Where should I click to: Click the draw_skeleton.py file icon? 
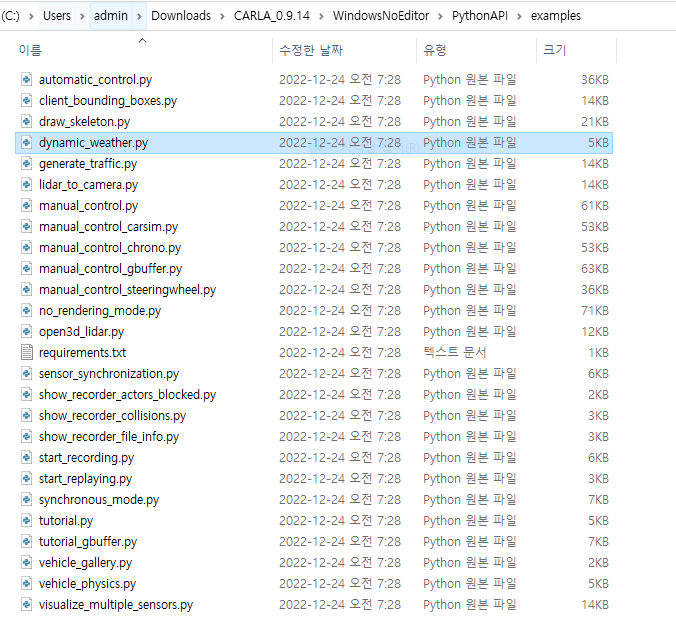pos(27,122)
